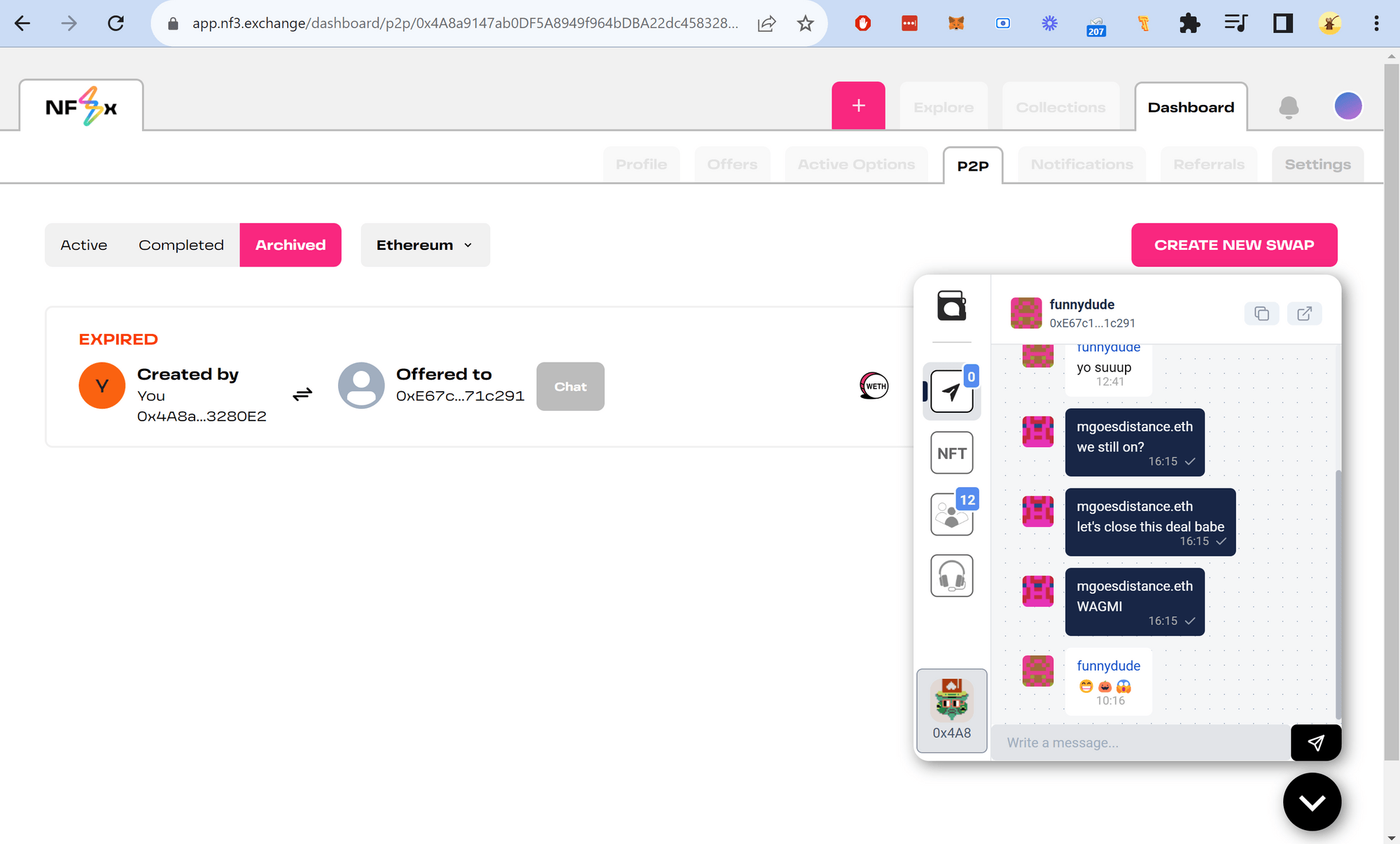Image resolution: width=1400 pixels, height=844 pixels.
Task: Switch to Completed swaps filter
Action: (181, 245)
